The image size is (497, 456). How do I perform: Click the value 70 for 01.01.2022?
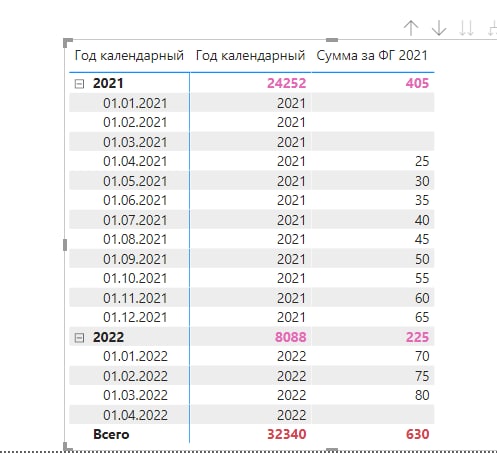click(422, 356)
